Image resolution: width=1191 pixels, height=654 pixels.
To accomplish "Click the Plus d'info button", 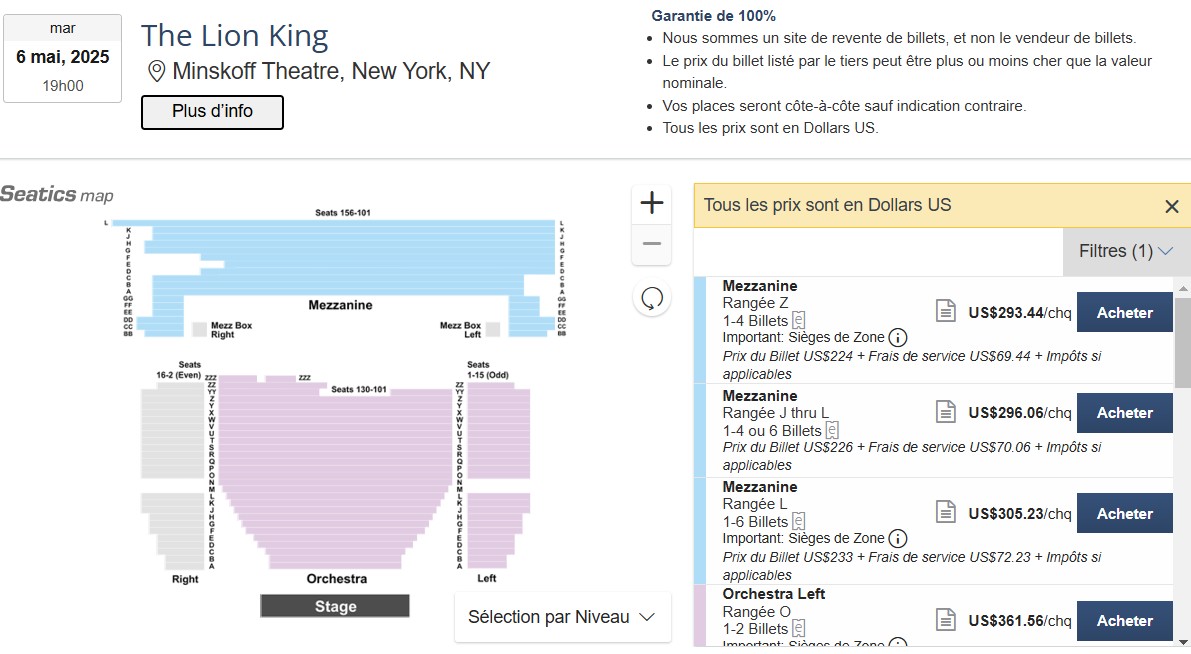I will 212,112.
